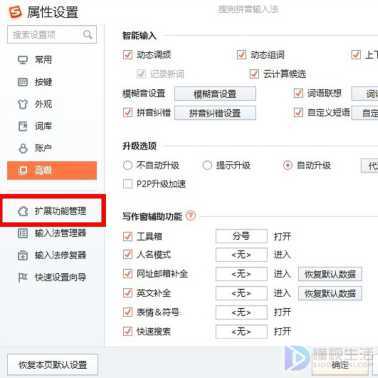Image resolution: width=378 pixels, height=378 pixels.
Task: Click the 工具箱 hotkey field showing 分号
Action: tap(241, 236)
